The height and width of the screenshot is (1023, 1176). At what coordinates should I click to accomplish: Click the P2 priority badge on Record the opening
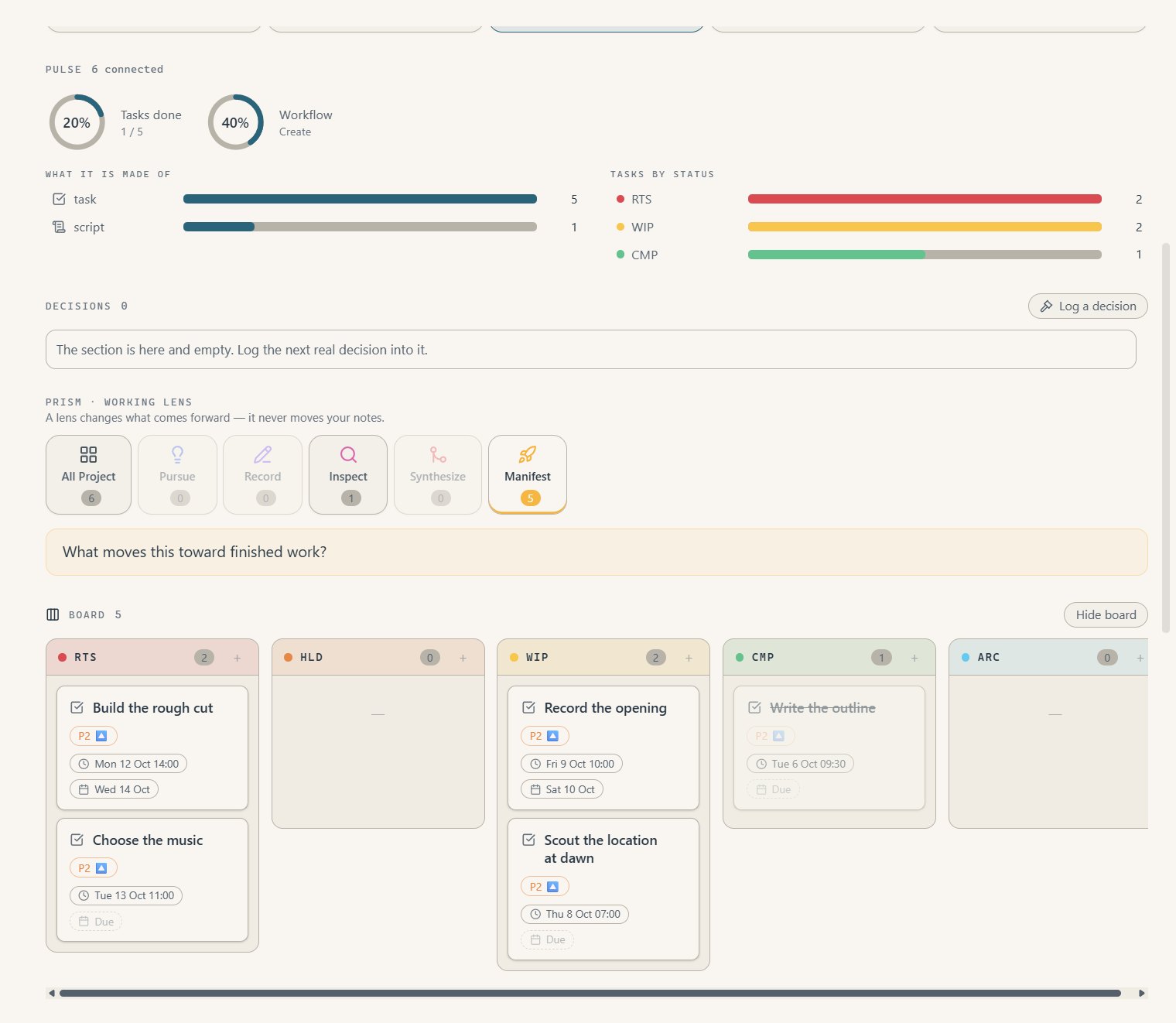click(x=545, y=736)
